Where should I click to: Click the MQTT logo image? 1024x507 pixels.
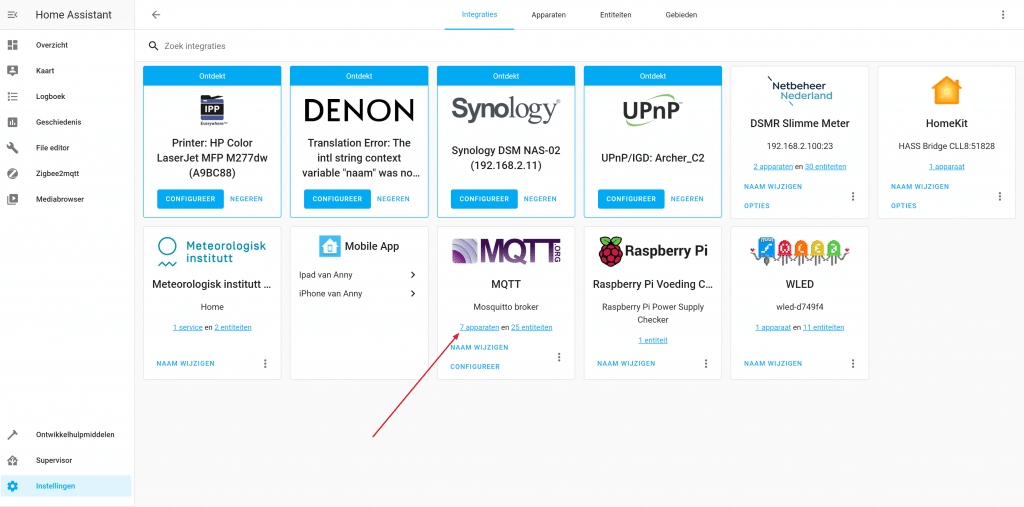[506, 252]
